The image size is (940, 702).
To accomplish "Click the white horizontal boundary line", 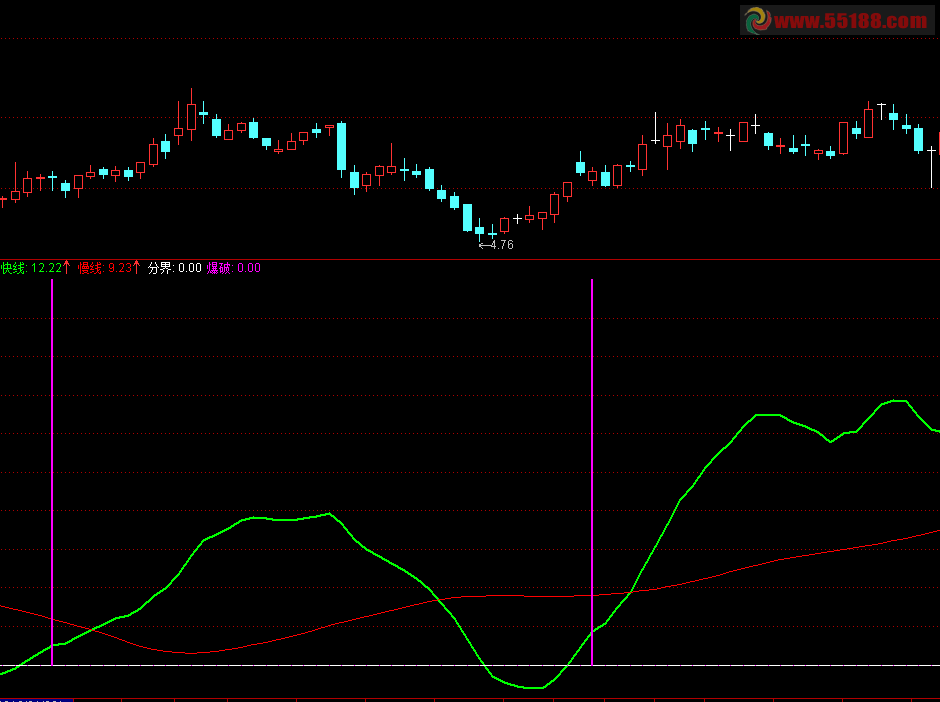I will click(300, 665).
